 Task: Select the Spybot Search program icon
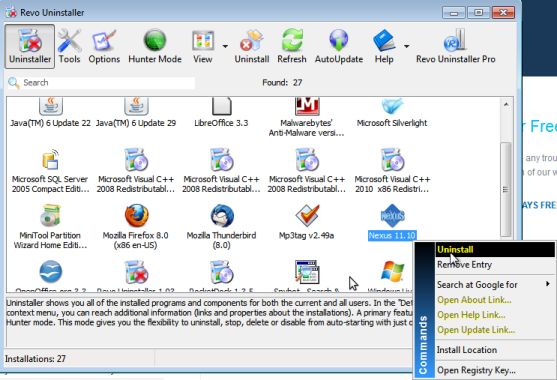[x=307, y=272]
